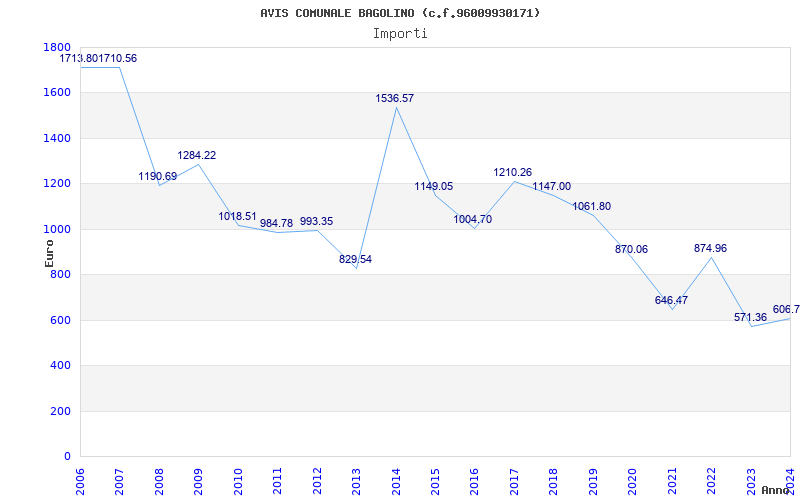Click the 1210.26 value label

[513, 172]
